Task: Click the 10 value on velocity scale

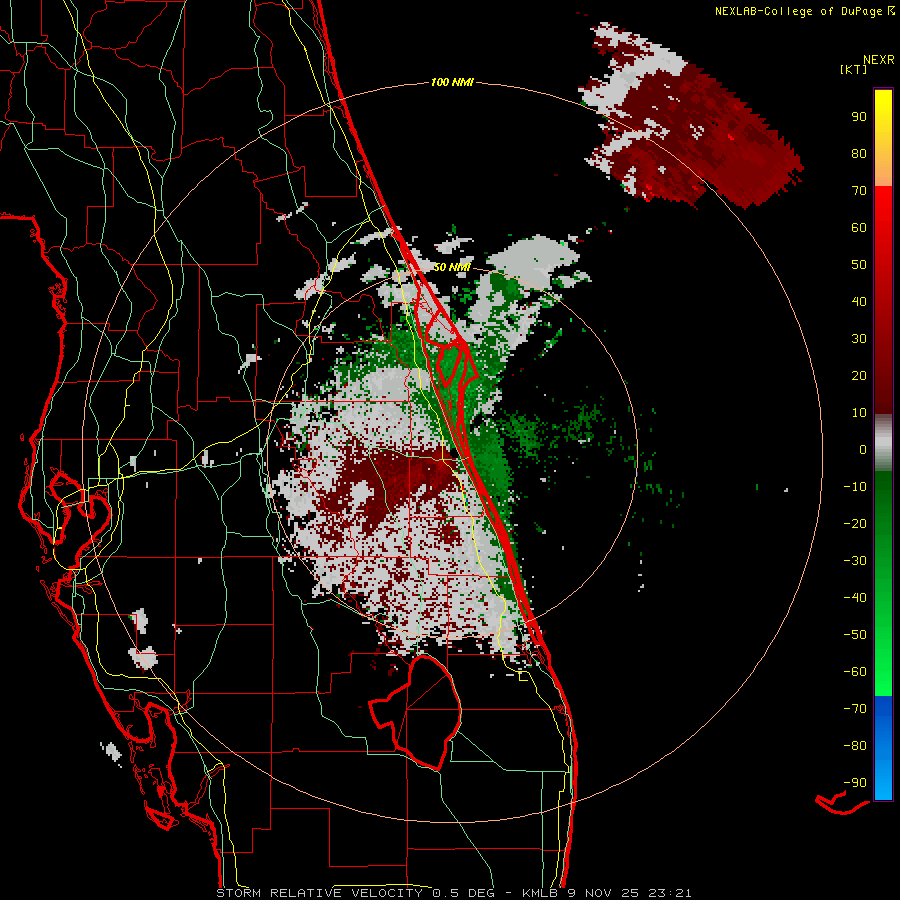Action: (x=859, y=413)
